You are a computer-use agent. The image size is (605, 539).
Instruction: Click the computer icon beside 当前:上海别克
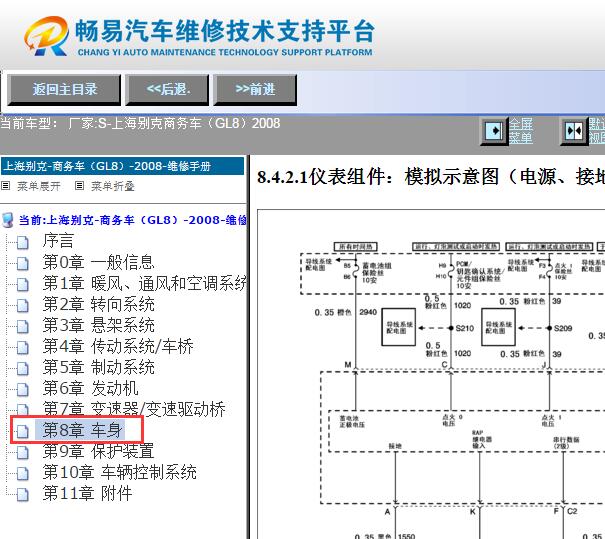[7, 220]
